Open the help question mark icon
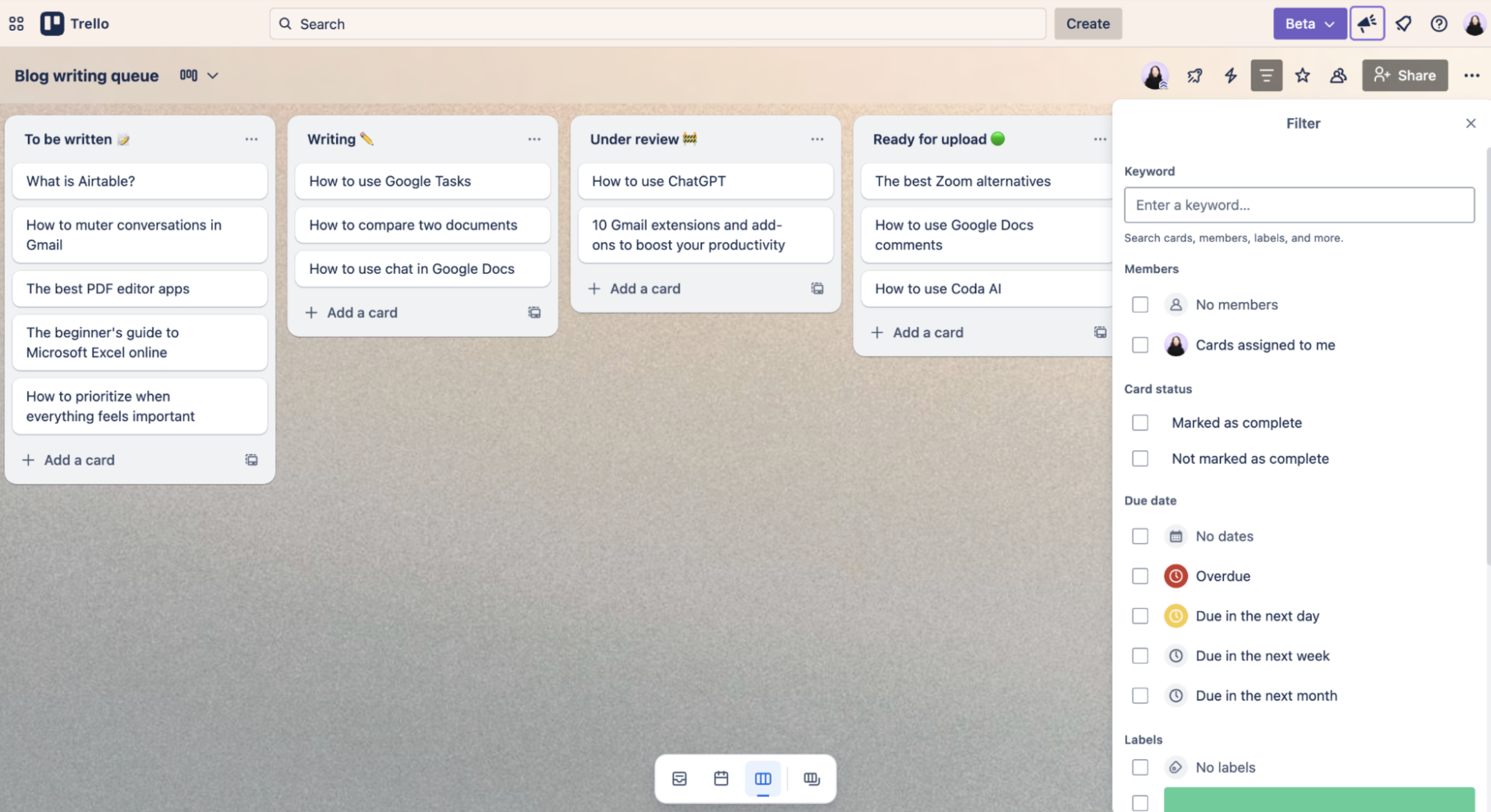The height and width of the screenshot is (812, 1491). point(1438,24)
